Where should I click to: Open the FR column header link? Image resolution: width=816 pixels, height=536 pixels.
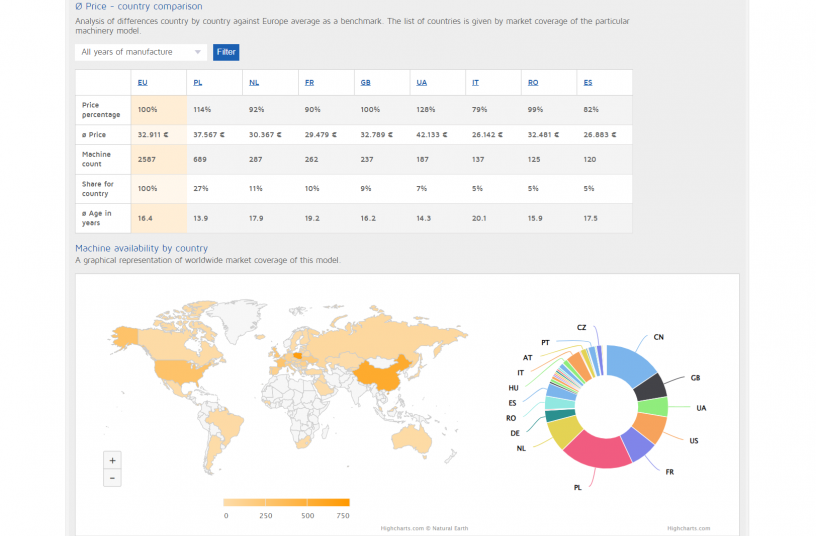[x=310, y=83]
